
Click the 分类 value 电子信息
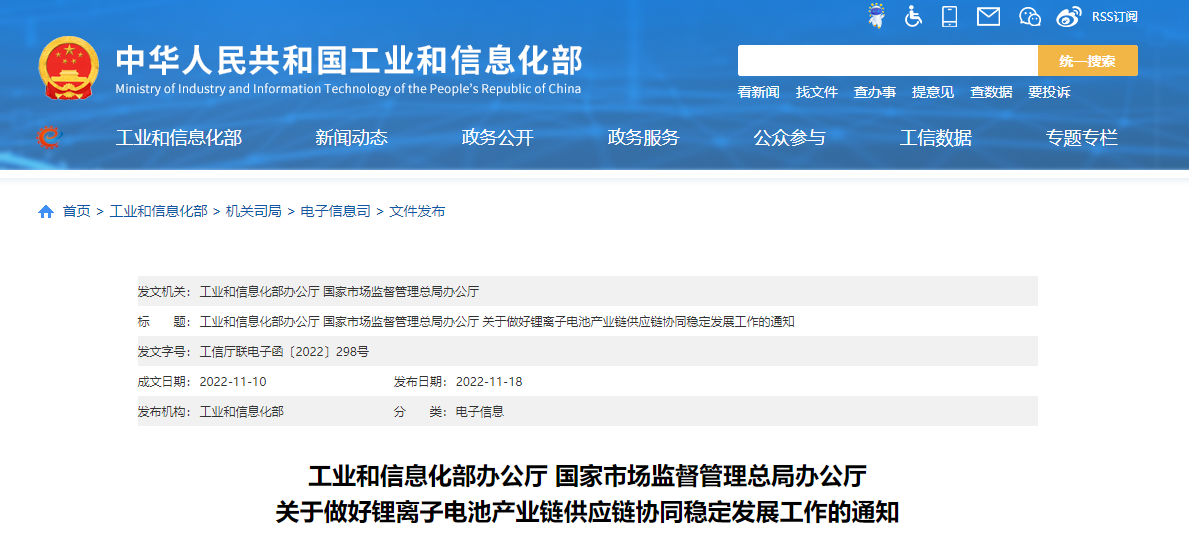coord(479,412)
